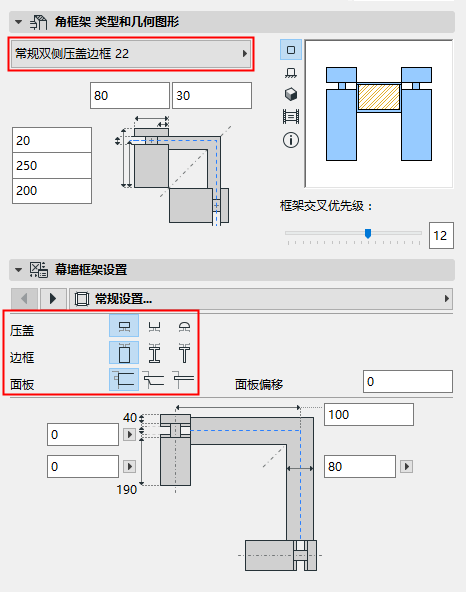Click the 面板 row label
Viewport: 466px width, 592px height.
coord(22,385)
